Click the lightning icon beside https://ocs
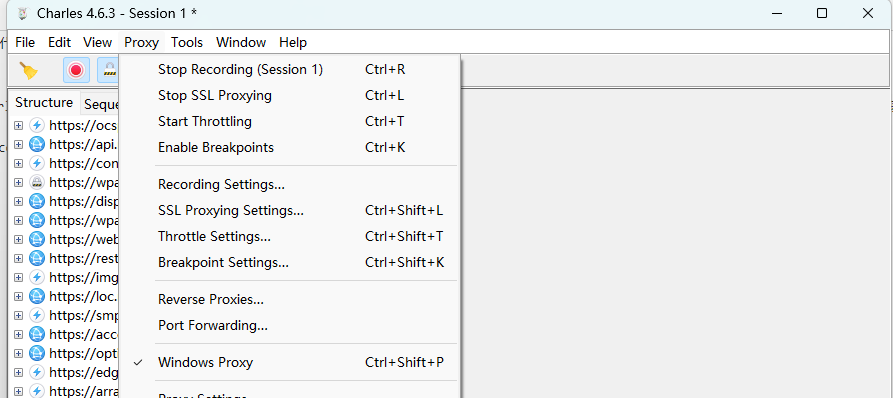Screen dimensions: 893x398 [x=36, y=125]
